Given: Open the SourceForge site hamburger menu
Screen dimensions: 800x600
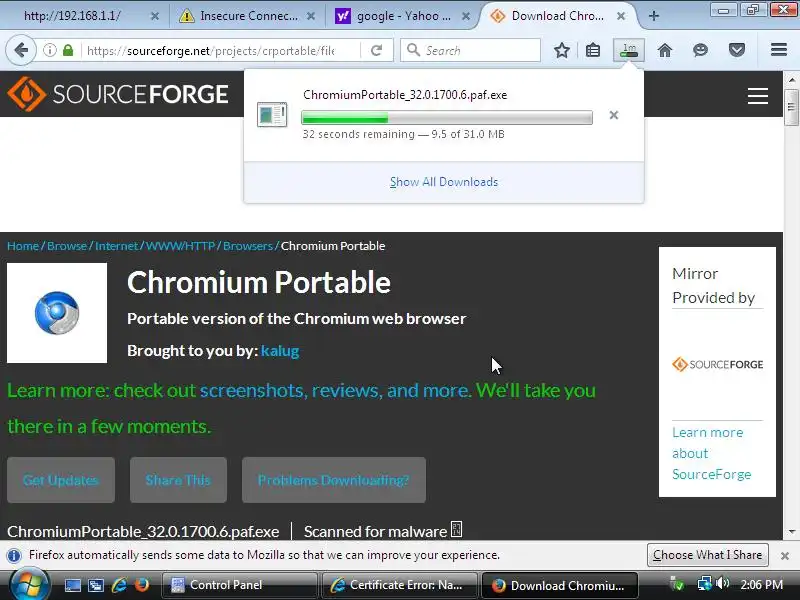Looking at the screenshot, I should click(758, 95).
